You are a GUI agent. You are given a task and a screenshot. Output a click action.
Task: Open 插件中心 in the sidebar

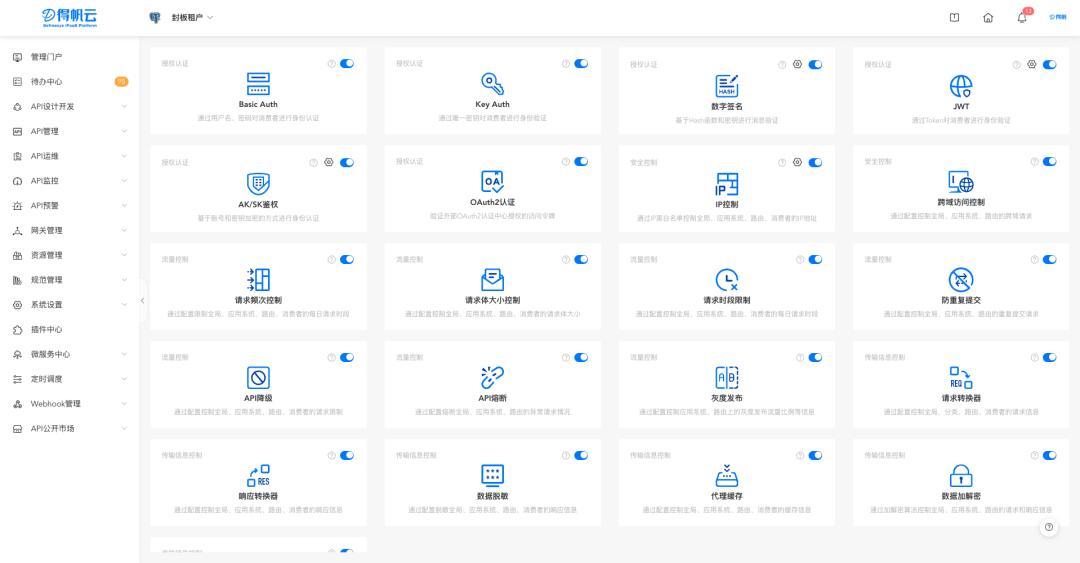(x=46, y=329)
